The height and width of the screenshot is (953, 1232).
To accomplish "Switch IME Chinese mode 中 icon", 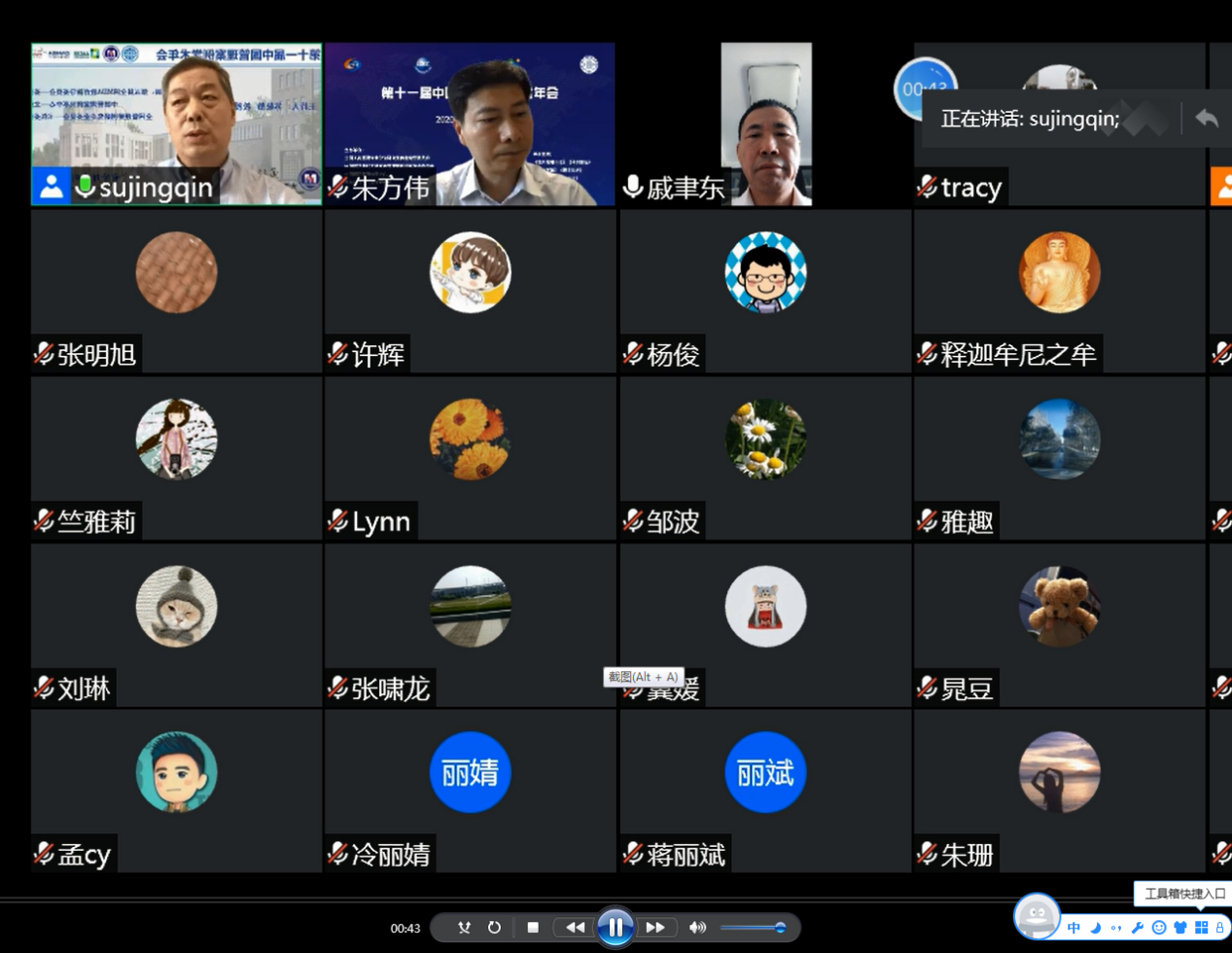I will 1074,928.
